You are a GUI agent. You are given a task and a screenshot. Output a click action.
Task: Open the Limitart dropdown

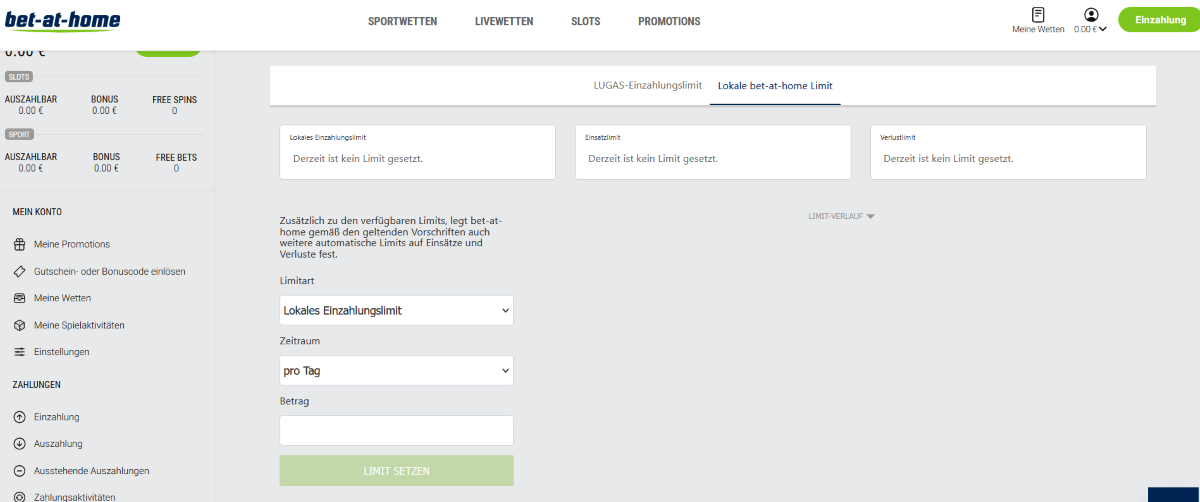coord(397,310)
